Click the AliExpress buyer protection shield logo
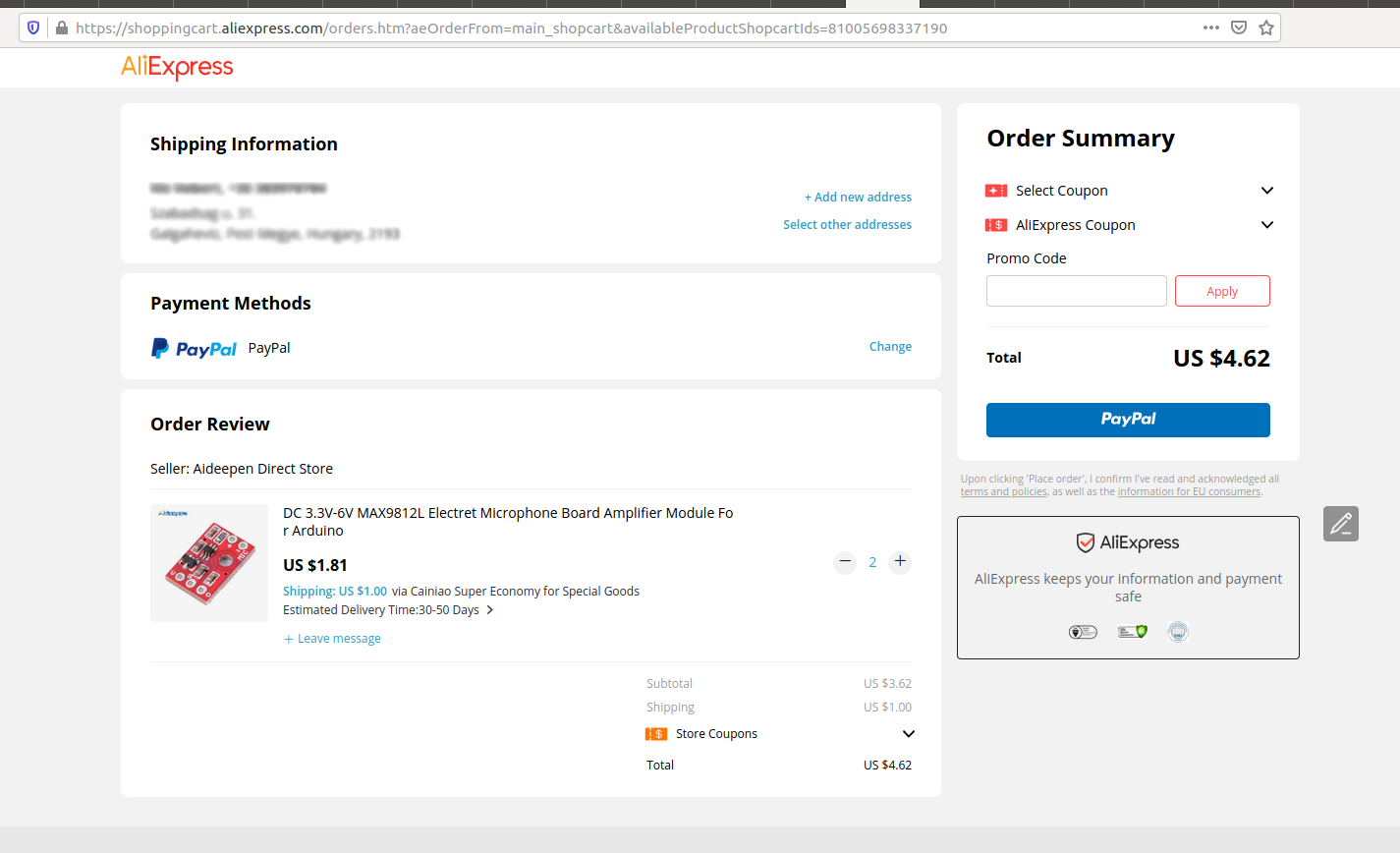Image resolution: width=1400 pixels, height=853 pixels. tap(1128, 542)
